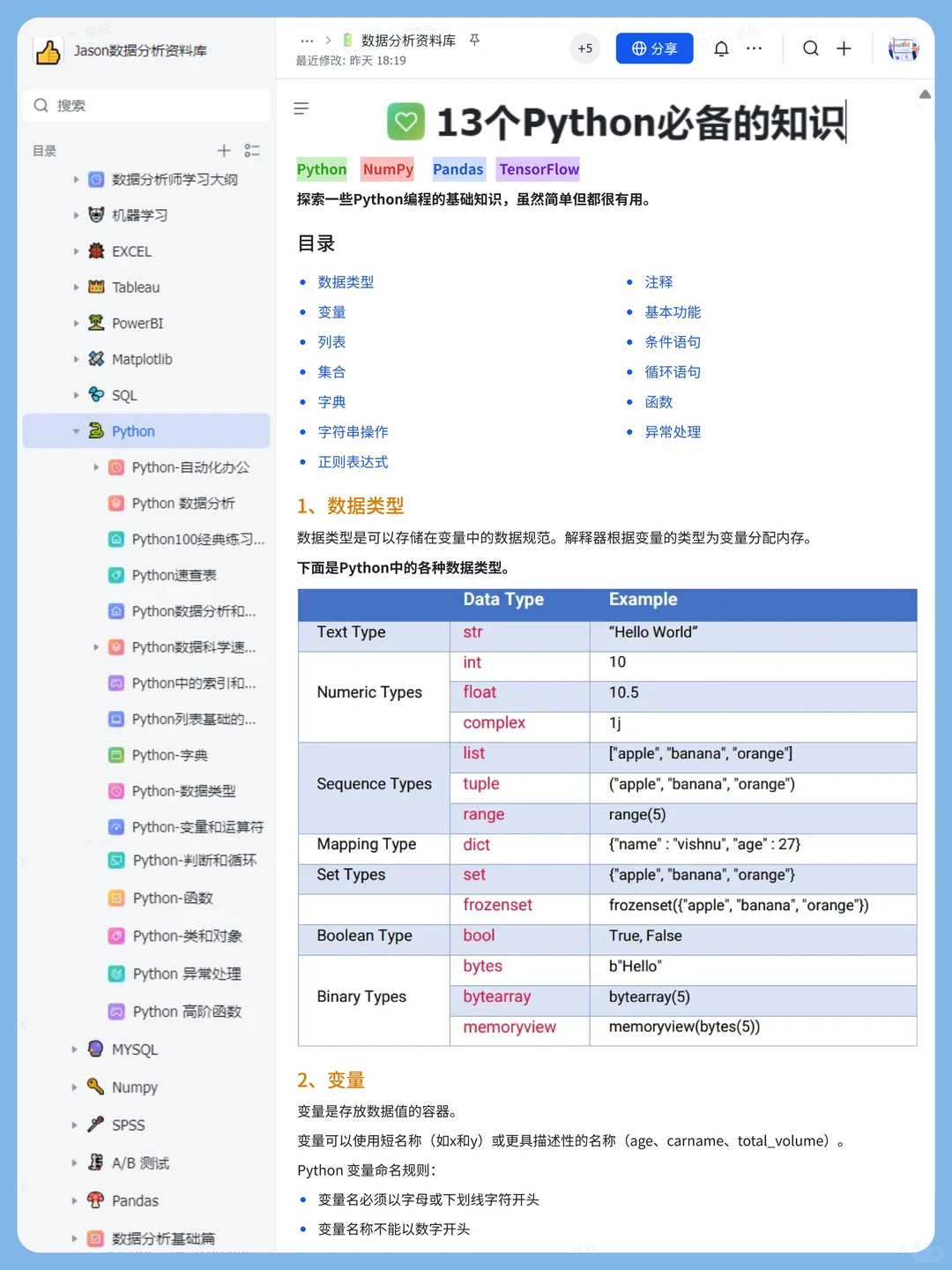Click the sort/display icon next to 目录
Image resolution: width=952 pixels, height=1270 pixels.
[x=252, y=151]
